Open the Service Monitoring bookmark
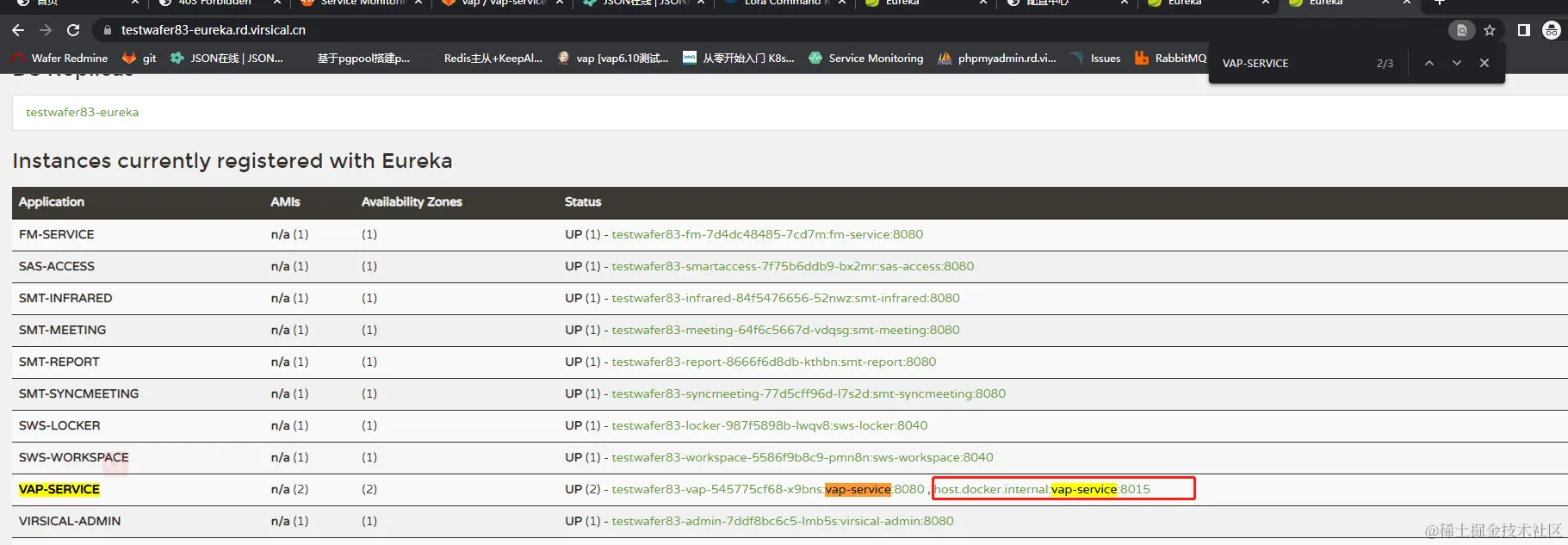 (866, 59)
